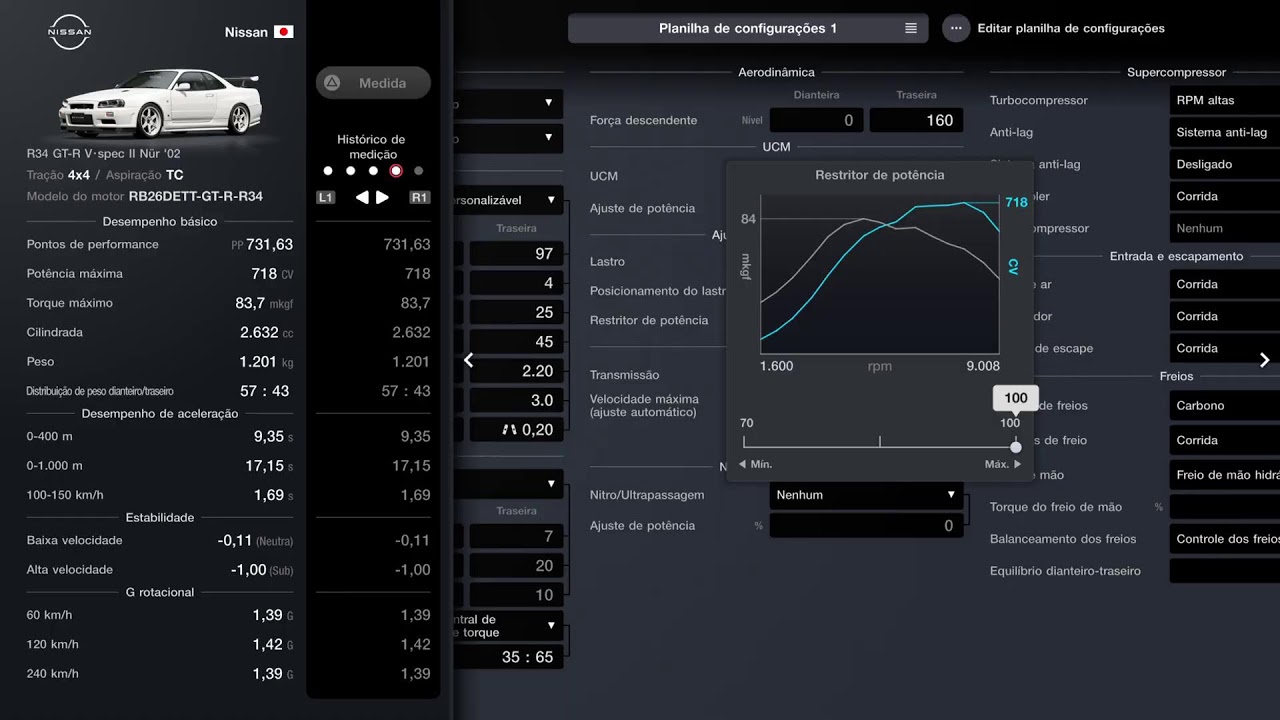This screenshot has height=720, width=1280.
Task: Open Personalizável suspension dropdown
Action: tap(508, 200)
